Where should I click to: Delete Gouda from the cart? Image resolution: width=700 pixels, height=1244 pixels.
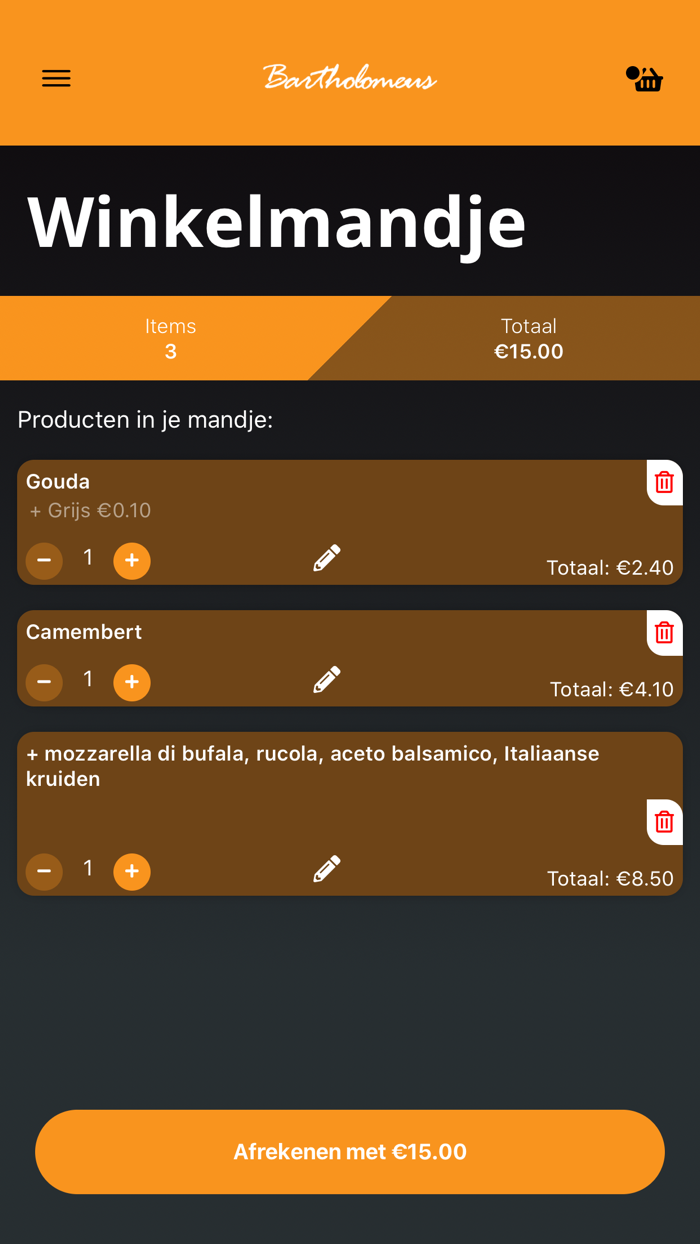[x=664, y=483]
